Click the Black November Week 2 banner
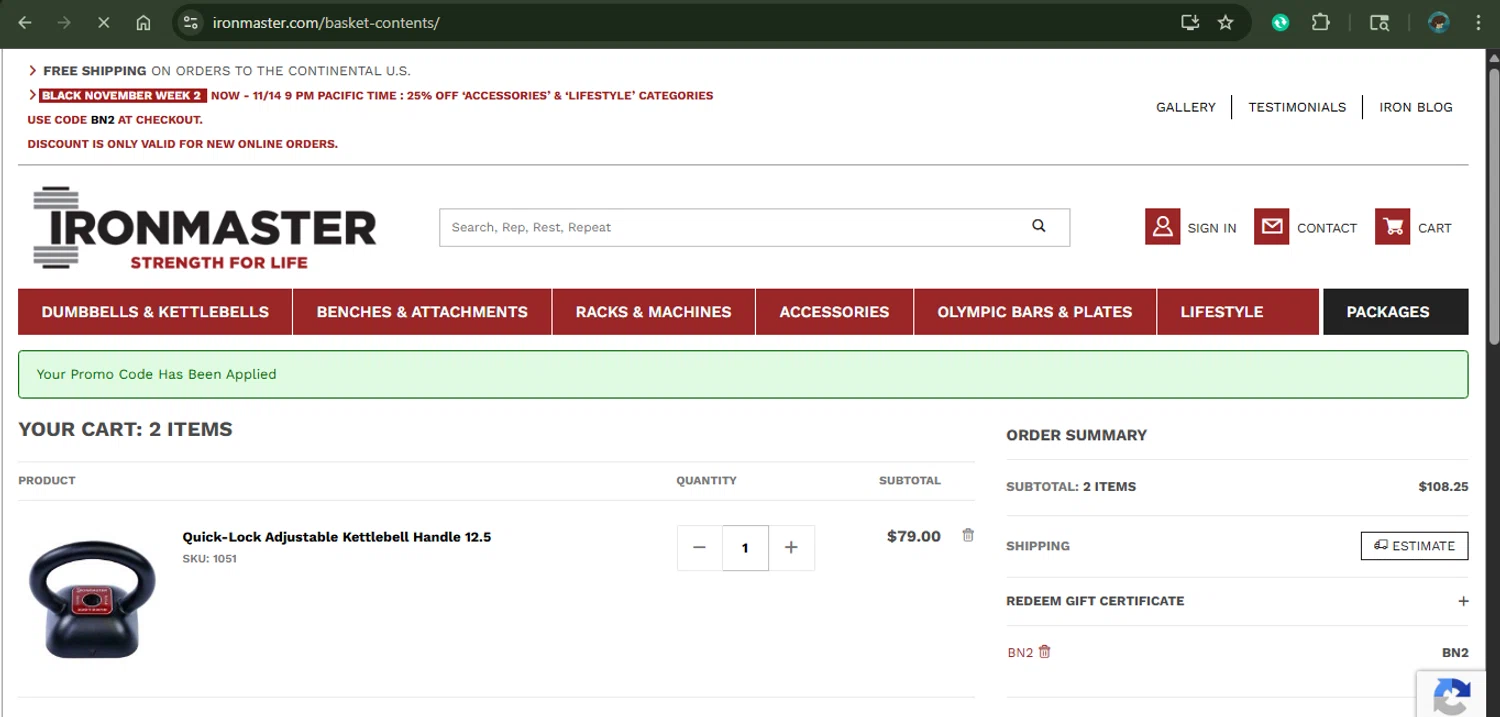 pyautogui.click(x=123, y=96)
